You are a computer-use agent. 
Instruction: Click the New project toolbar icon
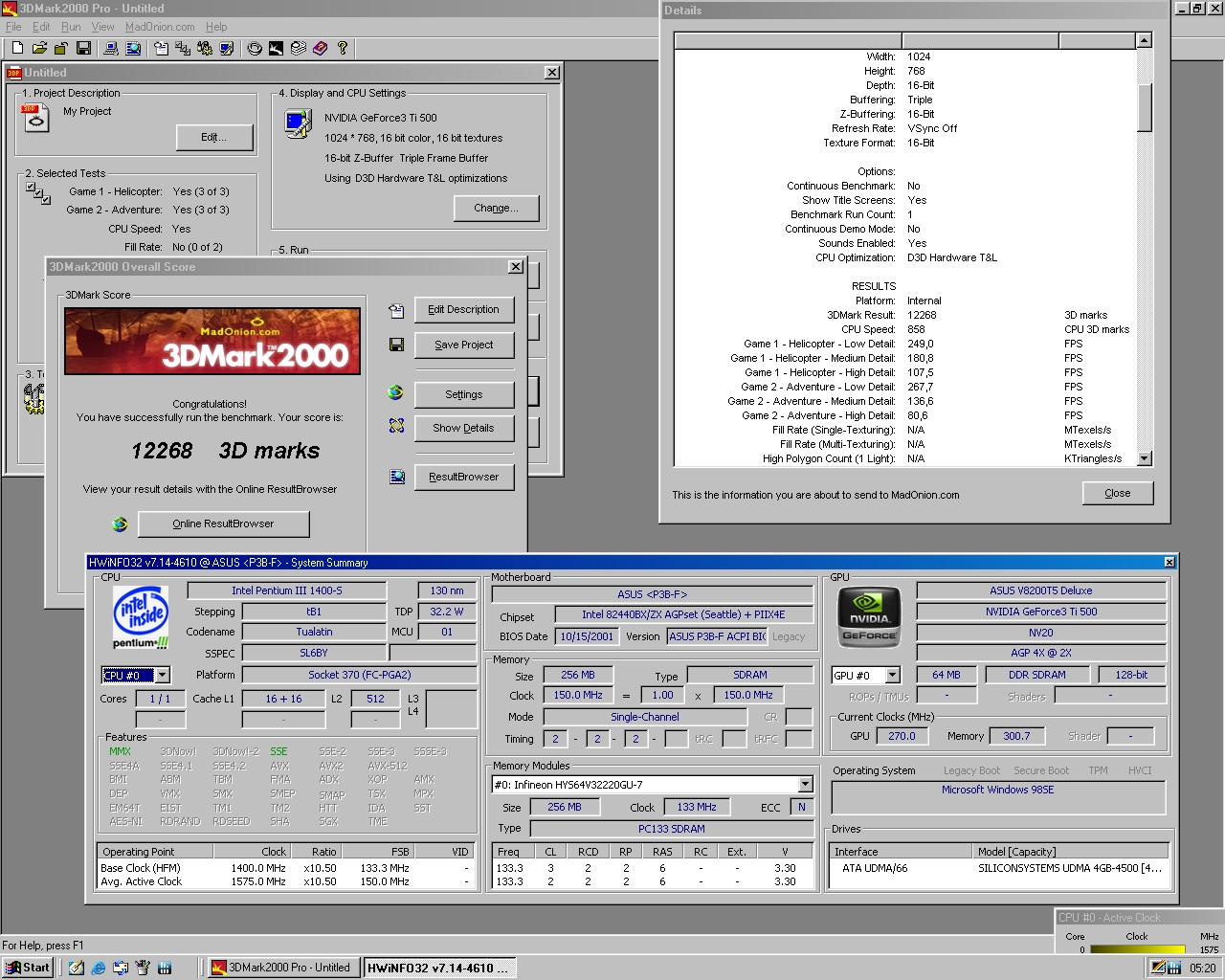coord(17,48)
